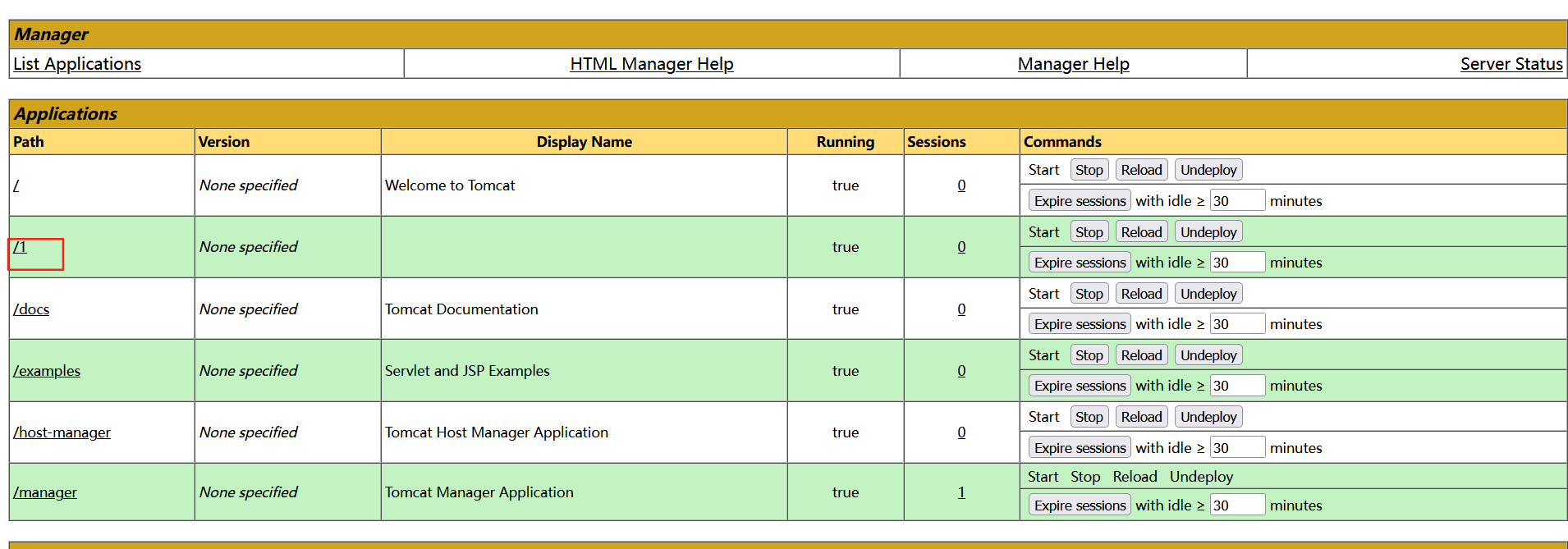This screenshot has width=1568, height=549.
Task: Focus idle minutes field for /host-manager row
Action: 1237,448
